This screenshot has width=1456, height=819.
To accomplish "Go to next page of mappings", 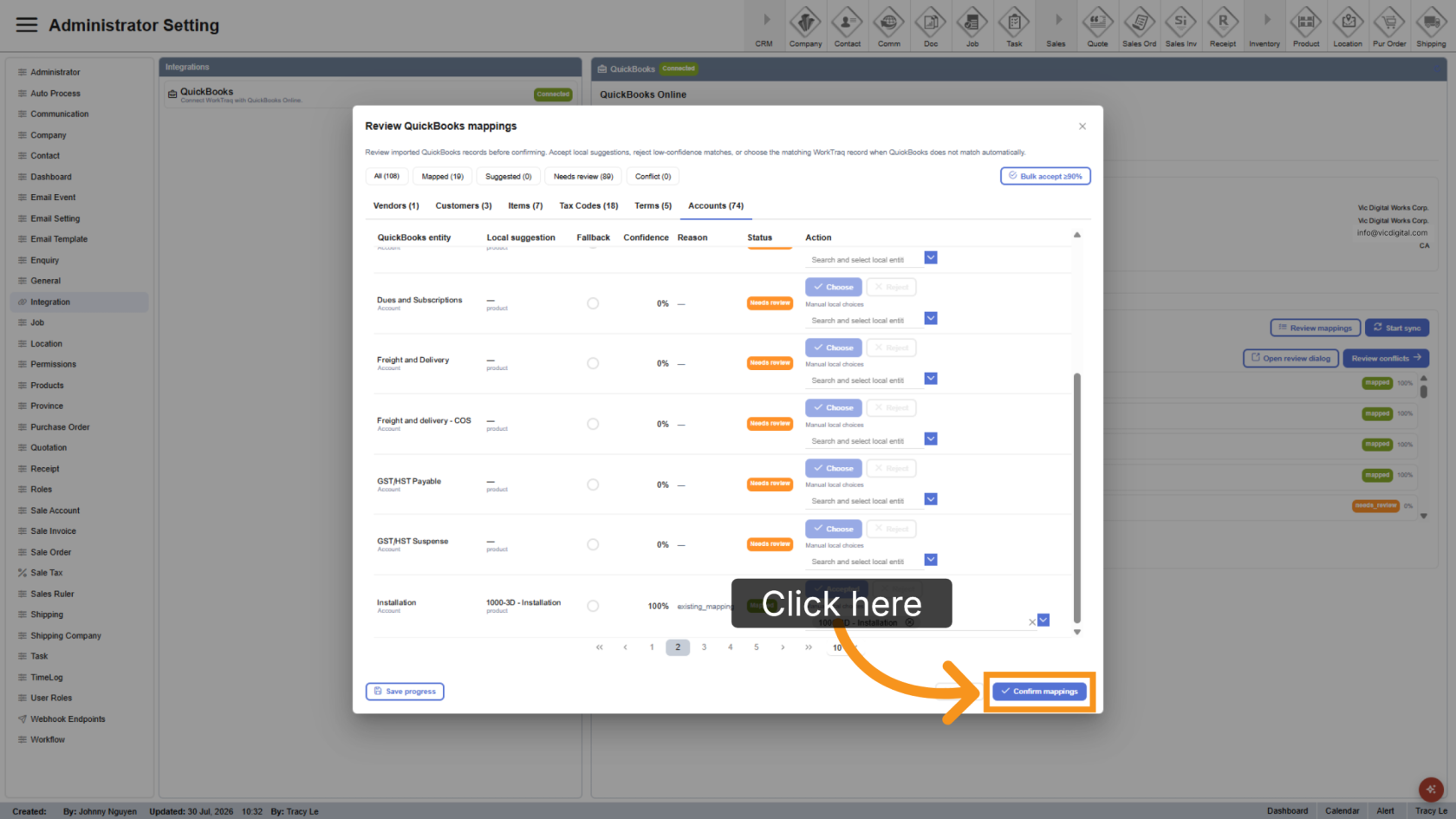I will coord(783,647).
